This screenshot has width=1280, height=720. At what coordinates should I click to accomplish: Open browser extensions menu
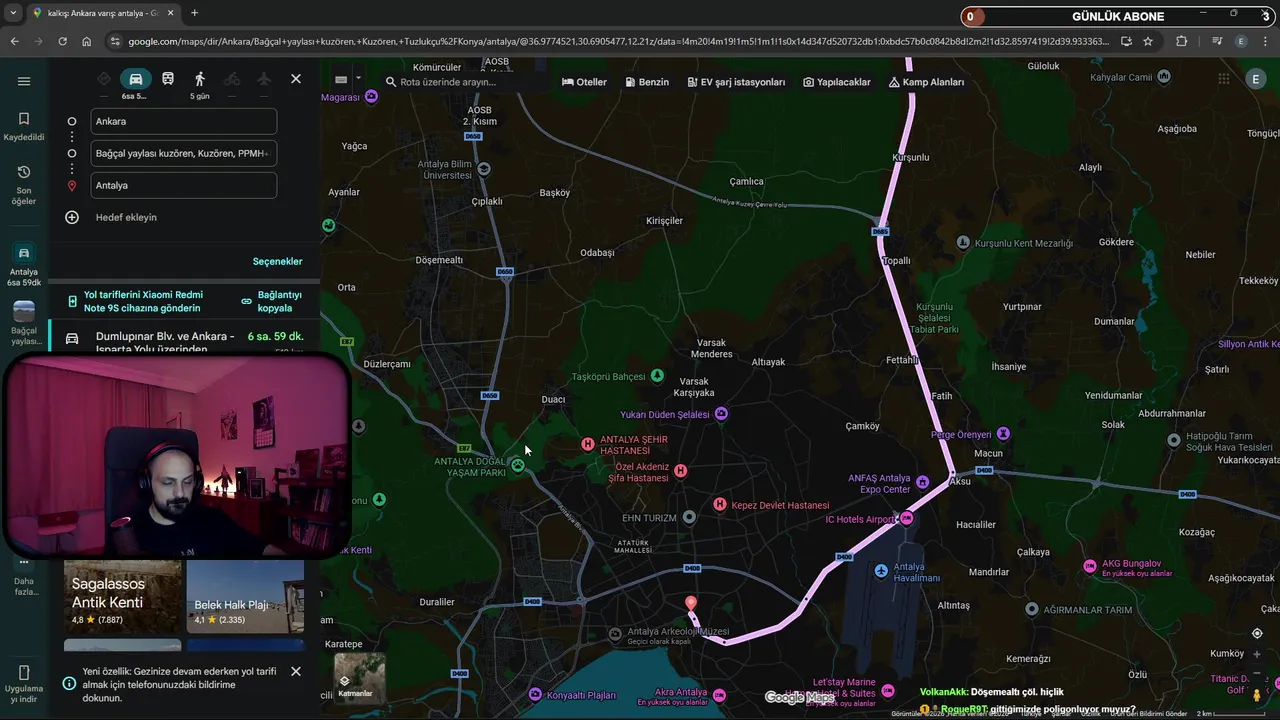(x=1182, y=41)
